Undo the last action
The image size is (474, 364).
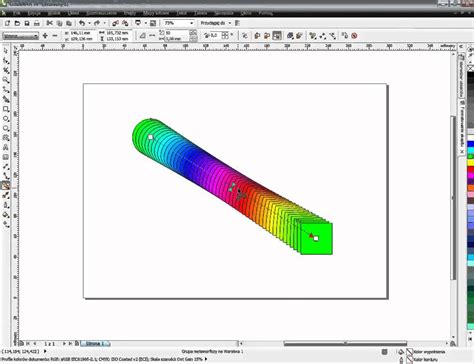82,23
